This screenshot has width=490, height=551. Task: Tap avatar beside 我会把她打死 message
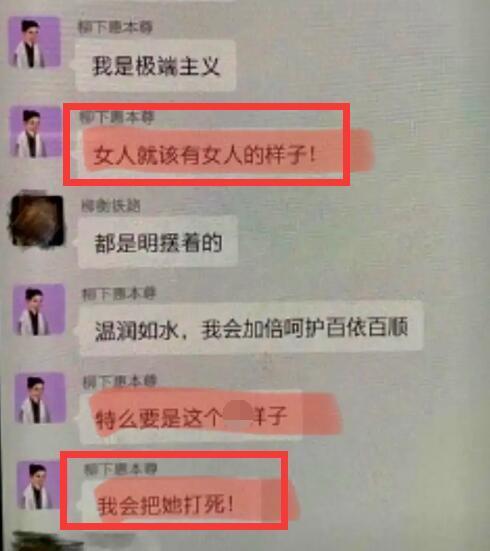pyautogui.click(x=39, y=486)
